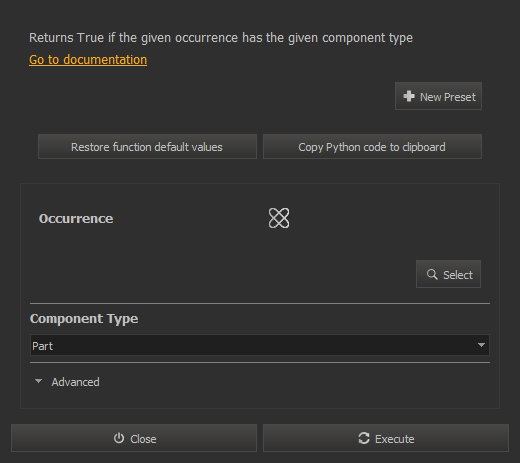Click the Part text in the combo box

click(x=42, y=346)
